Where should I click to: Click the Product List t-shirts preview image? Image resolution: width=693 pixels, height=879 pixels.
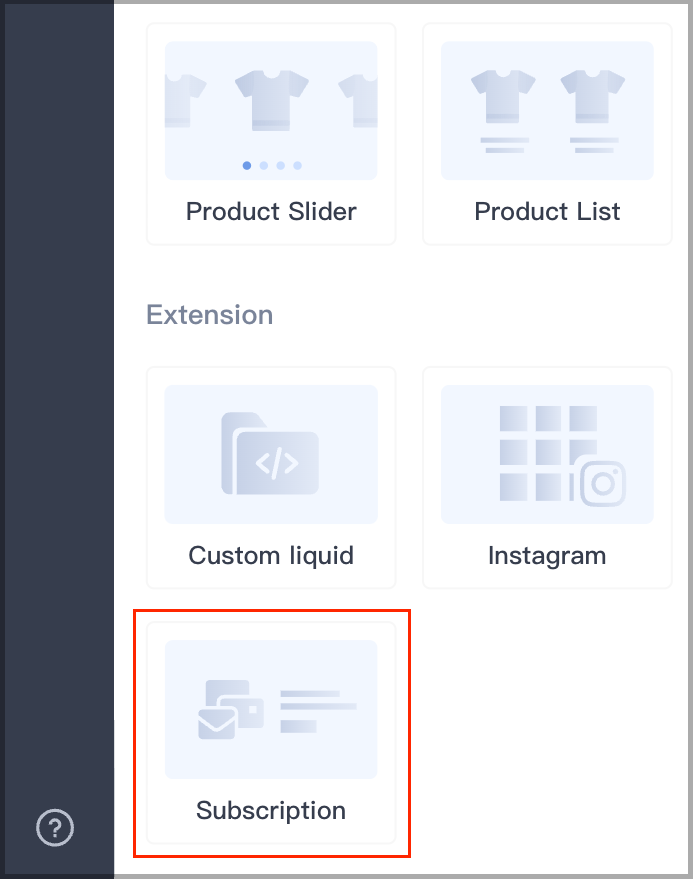click(547, 110)
